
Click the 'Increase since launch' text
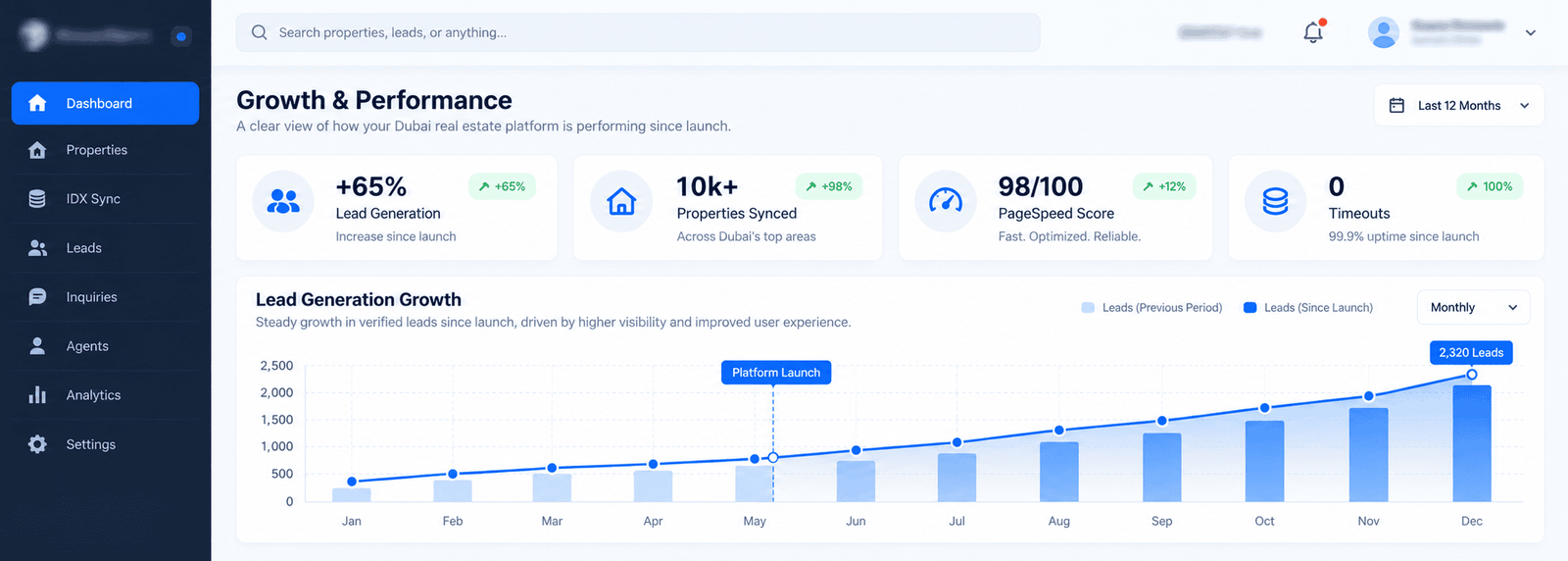396,236
